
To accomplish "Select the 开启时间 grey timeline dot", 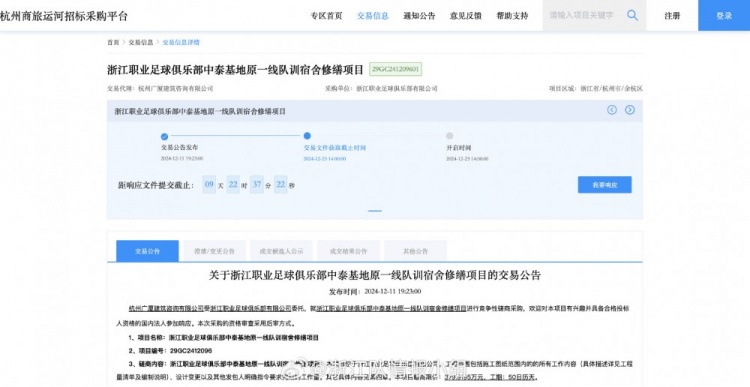I will tap(450, 136).
